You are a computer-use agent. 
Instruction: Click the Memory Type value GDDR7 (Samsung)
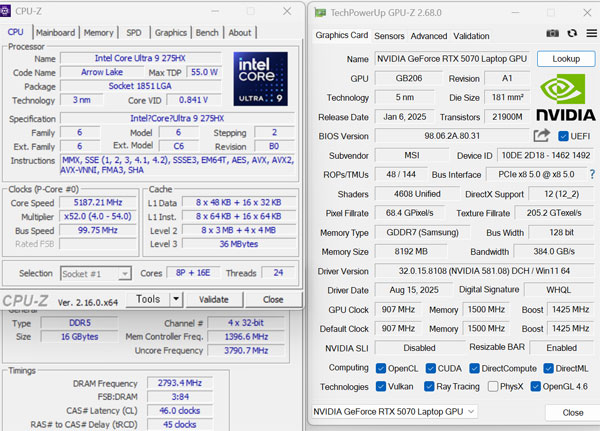tap(422, 232)
